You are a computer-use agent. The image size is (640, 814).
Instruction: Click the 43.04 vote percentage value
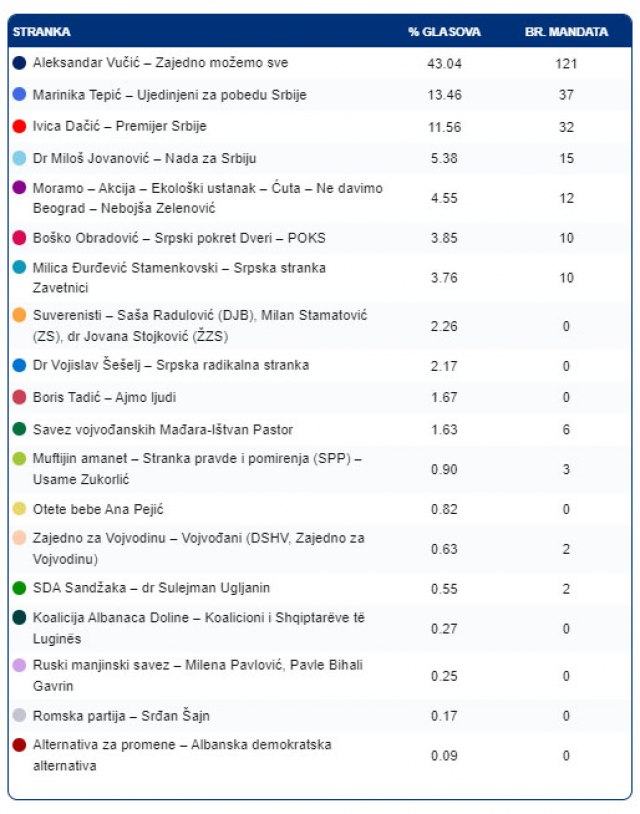coord(444,63)
